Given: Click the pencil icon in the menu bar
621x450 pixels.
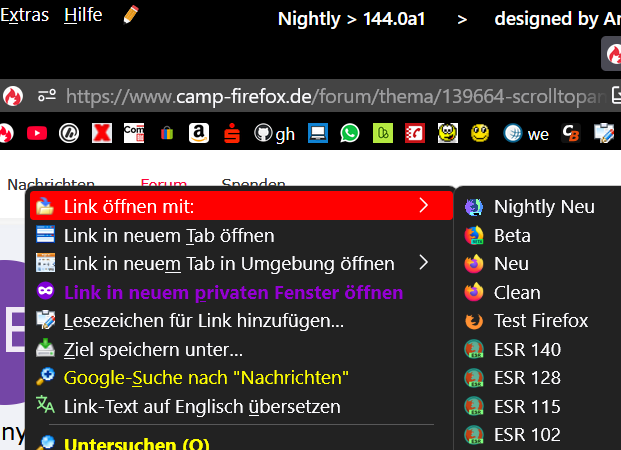Looking at the screenshot, I should point(131,14).
